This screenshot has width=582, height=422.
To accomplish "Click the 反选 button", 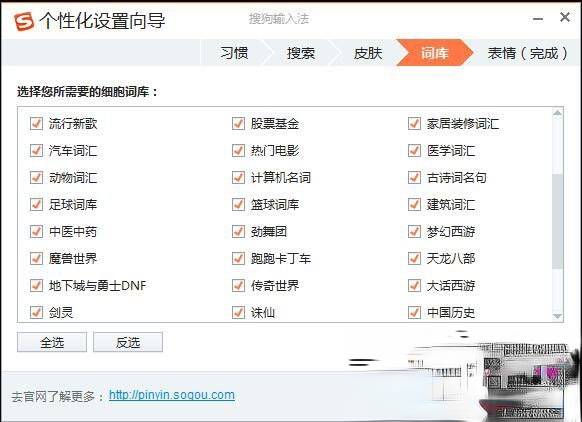I will pyautogui.click(x=128, y=342).
